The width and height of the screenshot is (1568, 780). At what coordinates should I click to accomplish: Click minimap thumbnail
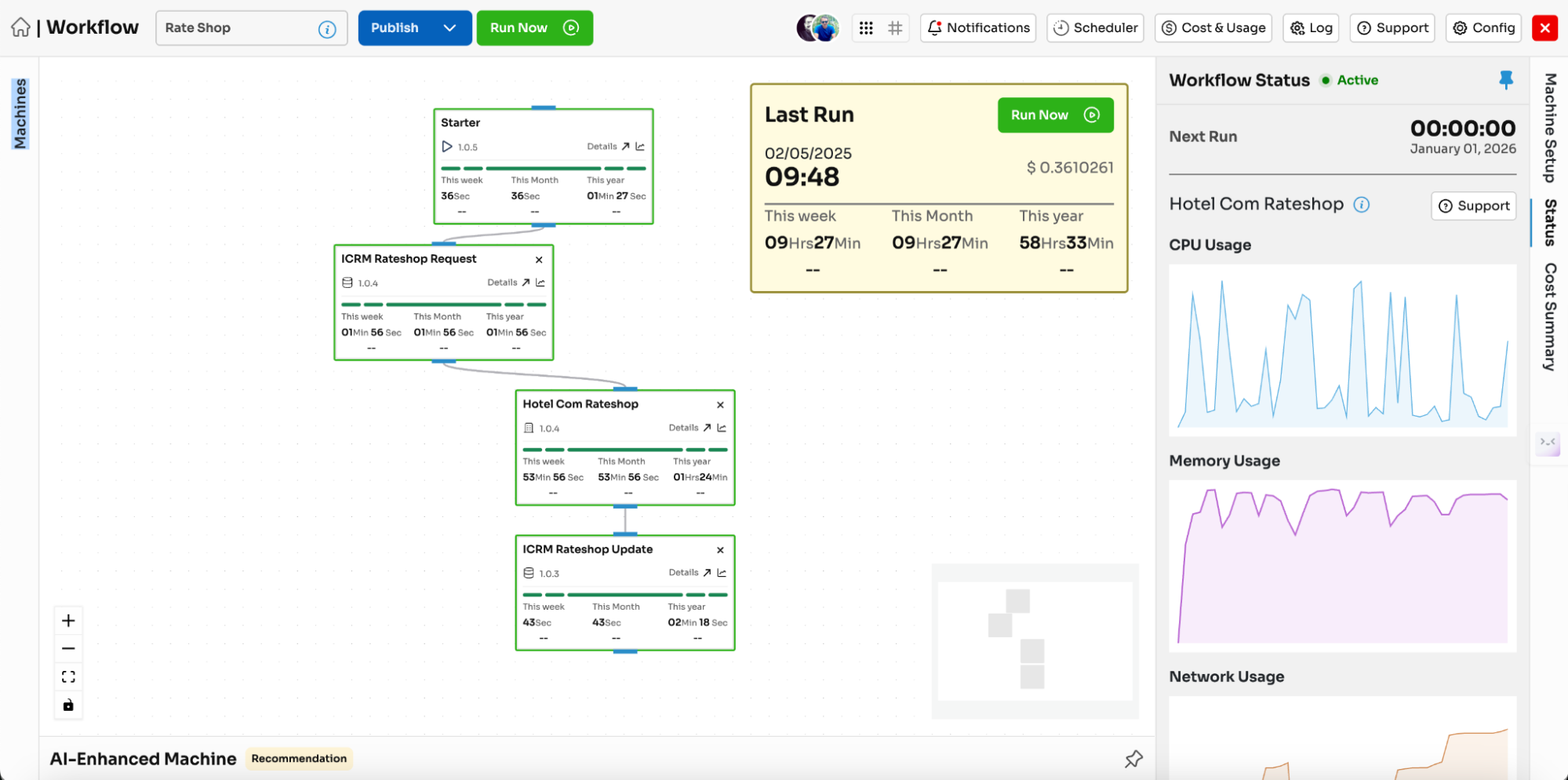click(1035, 641)
